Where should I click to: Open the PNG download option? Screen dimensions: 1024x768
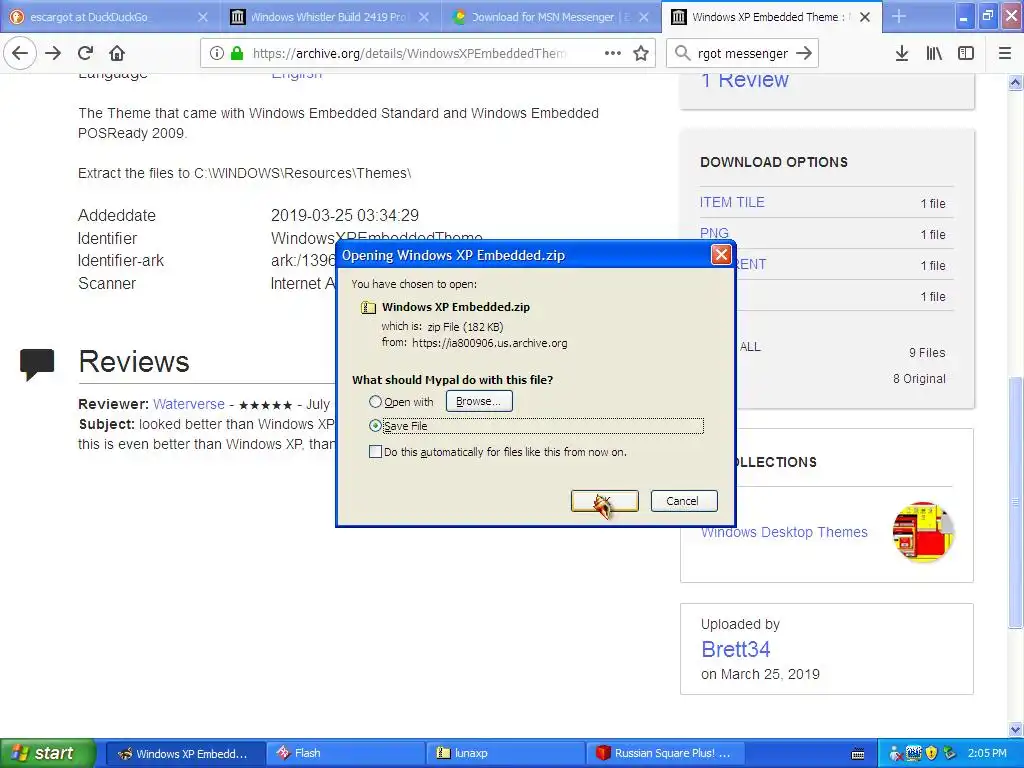[x=714, y=233]
